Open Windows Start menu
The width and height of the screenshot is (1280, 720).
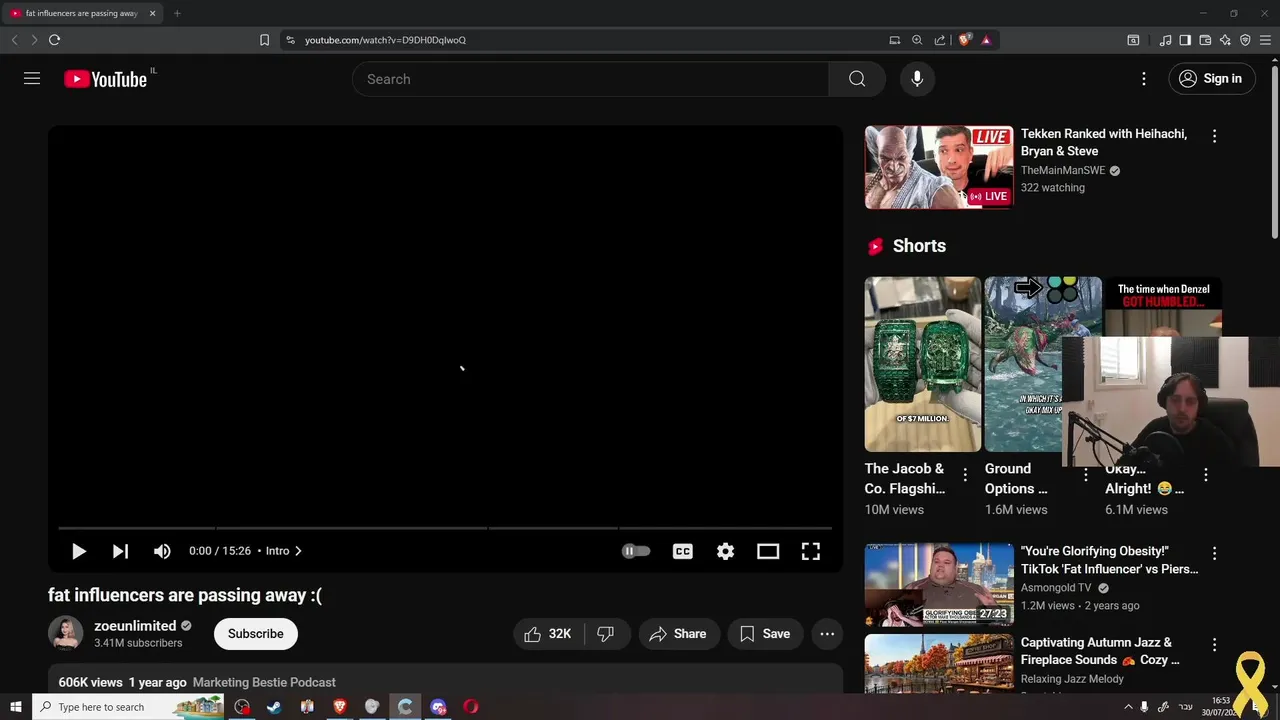coord(15,707)
